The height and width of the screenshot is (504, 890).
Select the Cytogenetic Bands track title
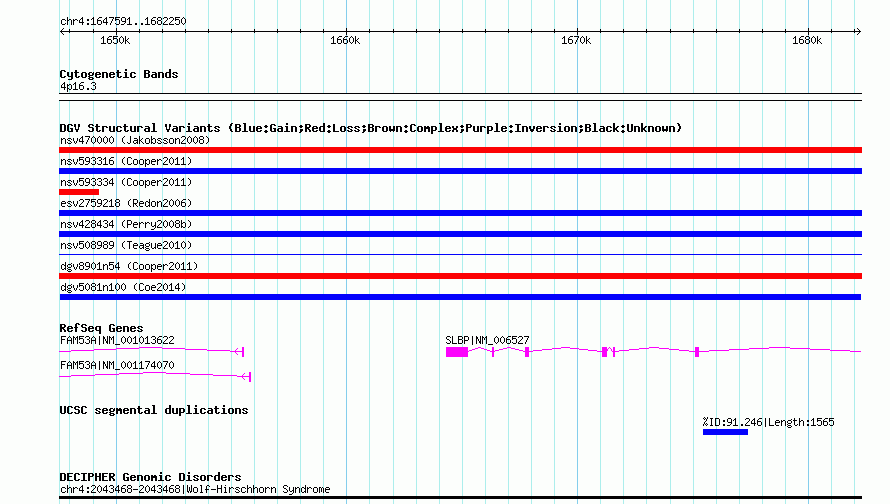[119, 74]
